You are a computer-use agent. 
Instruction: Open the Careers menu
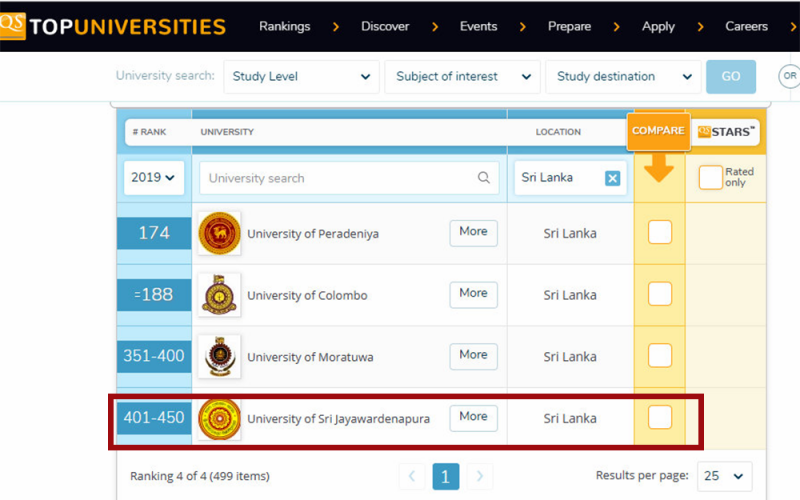[x=746, y=26]
